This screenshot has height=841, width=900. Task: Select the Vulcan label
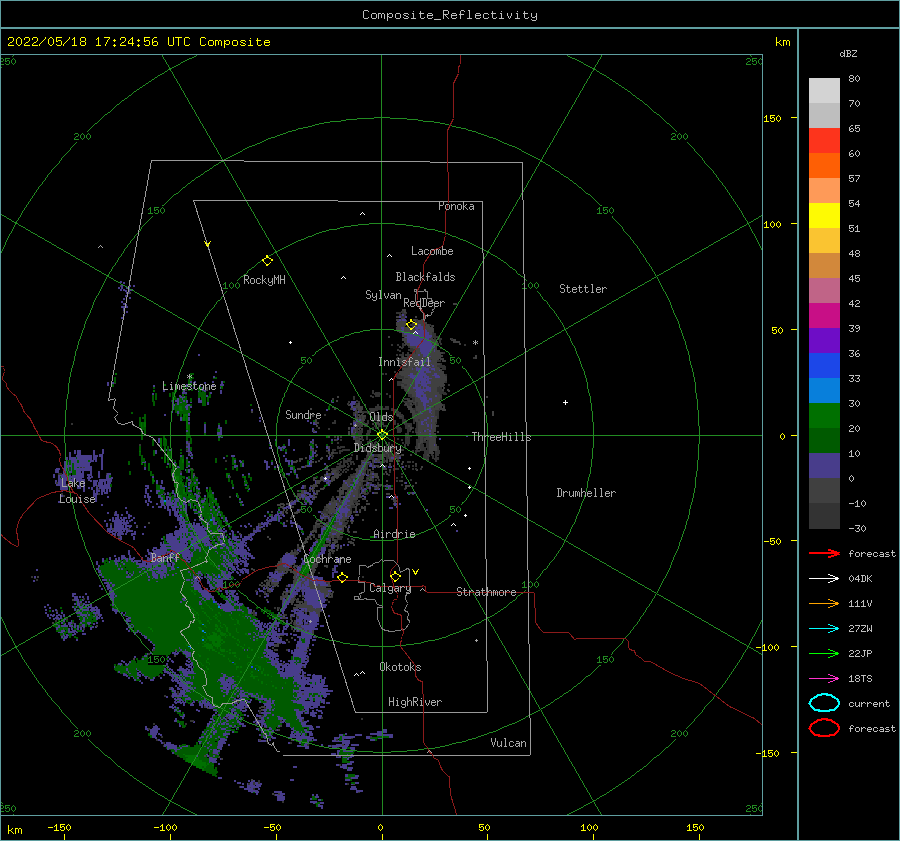[508, 743]
